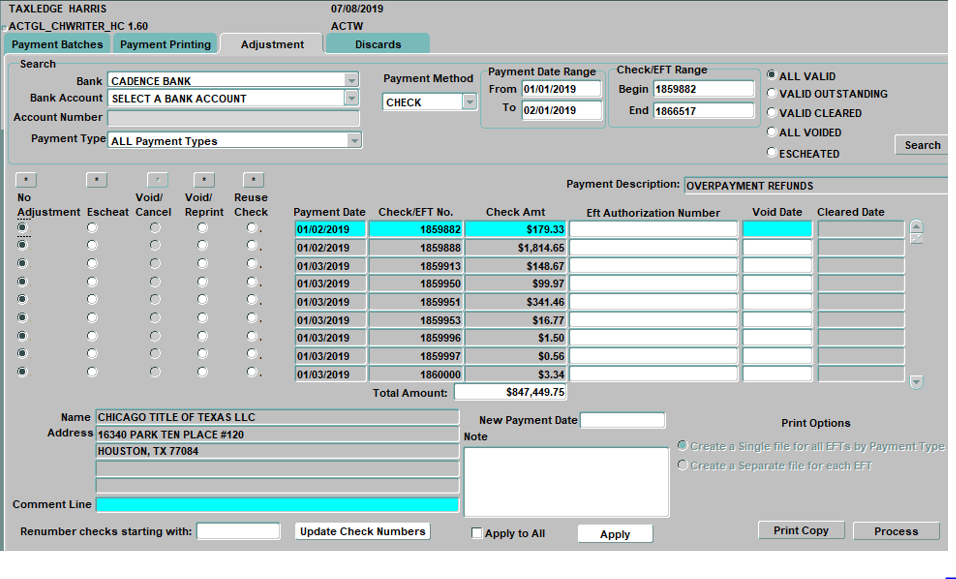Click the New Payment Date input field
Image resolution: width=956 pixels, height=579 pixels.
[x=622, y=420]
